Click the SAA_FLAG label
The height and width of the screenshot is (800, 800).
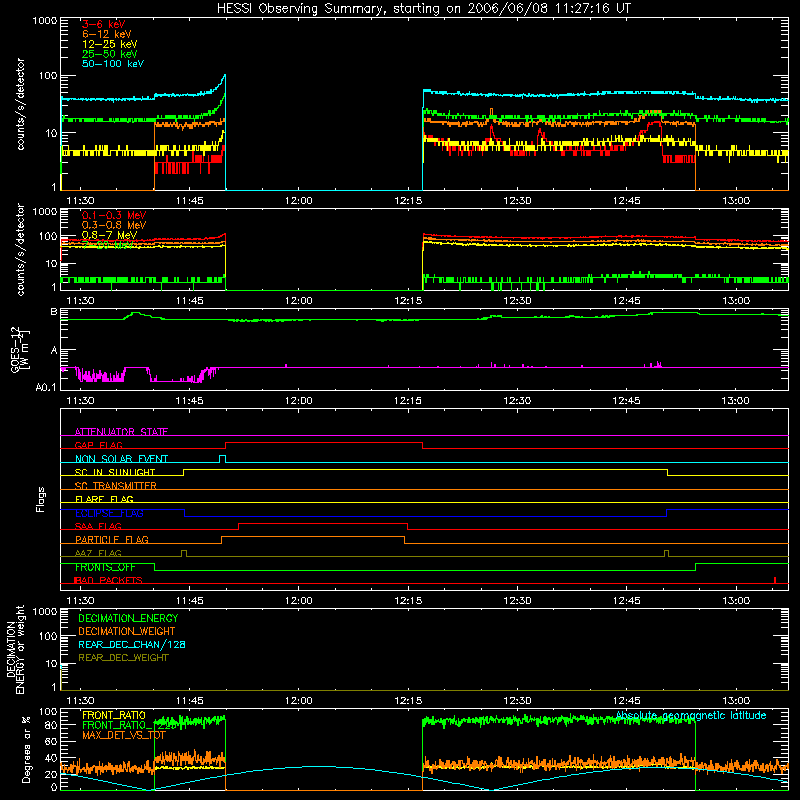point(98,526)
